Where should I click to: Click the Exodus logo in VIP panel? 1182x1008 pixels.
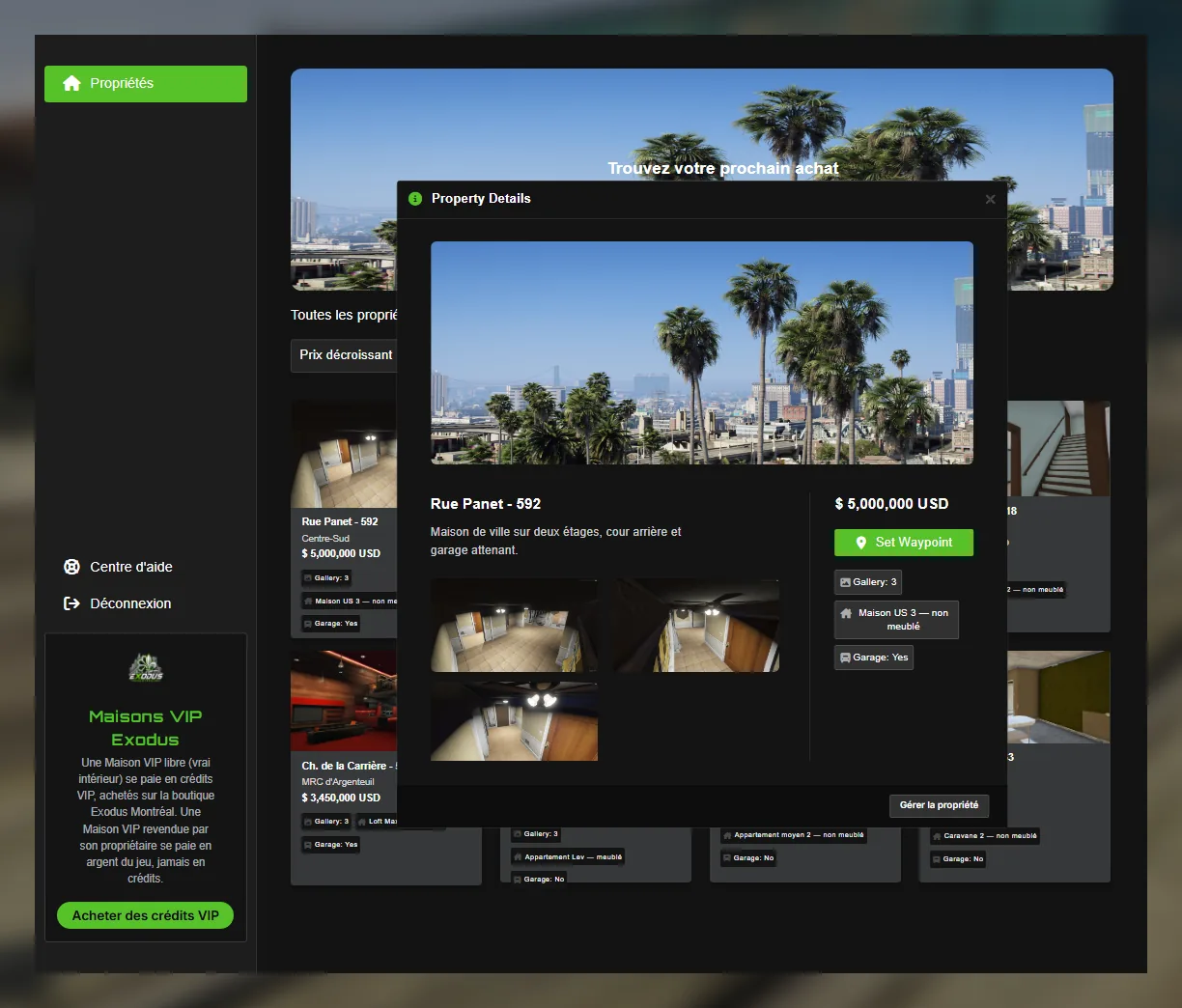pyautogui.click(x=146, y=667)
